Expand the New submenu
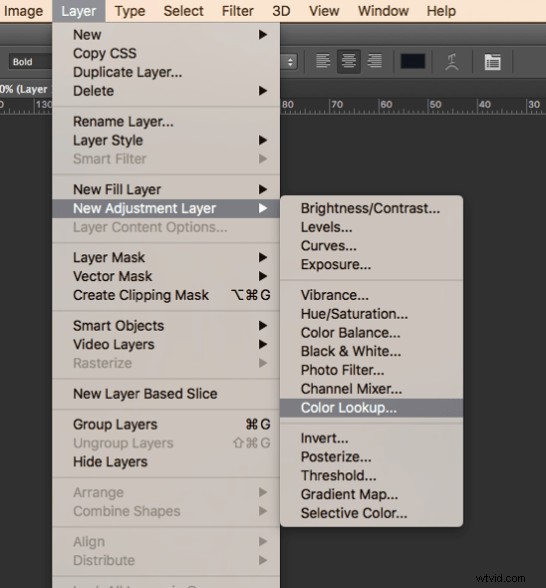The height and width of the screenshot is (588, 546). [x=166, y=34]
